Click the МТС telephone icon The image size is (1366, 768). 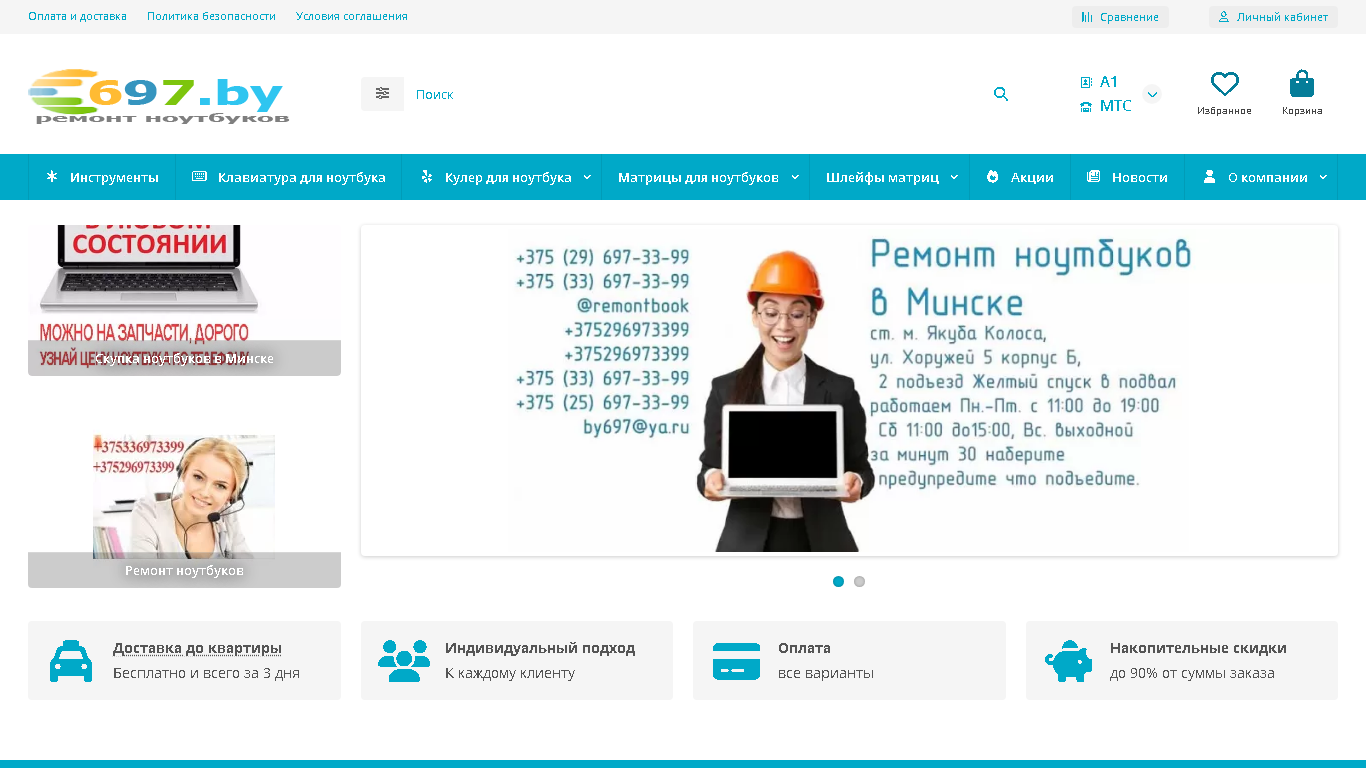pos(1086,106)
